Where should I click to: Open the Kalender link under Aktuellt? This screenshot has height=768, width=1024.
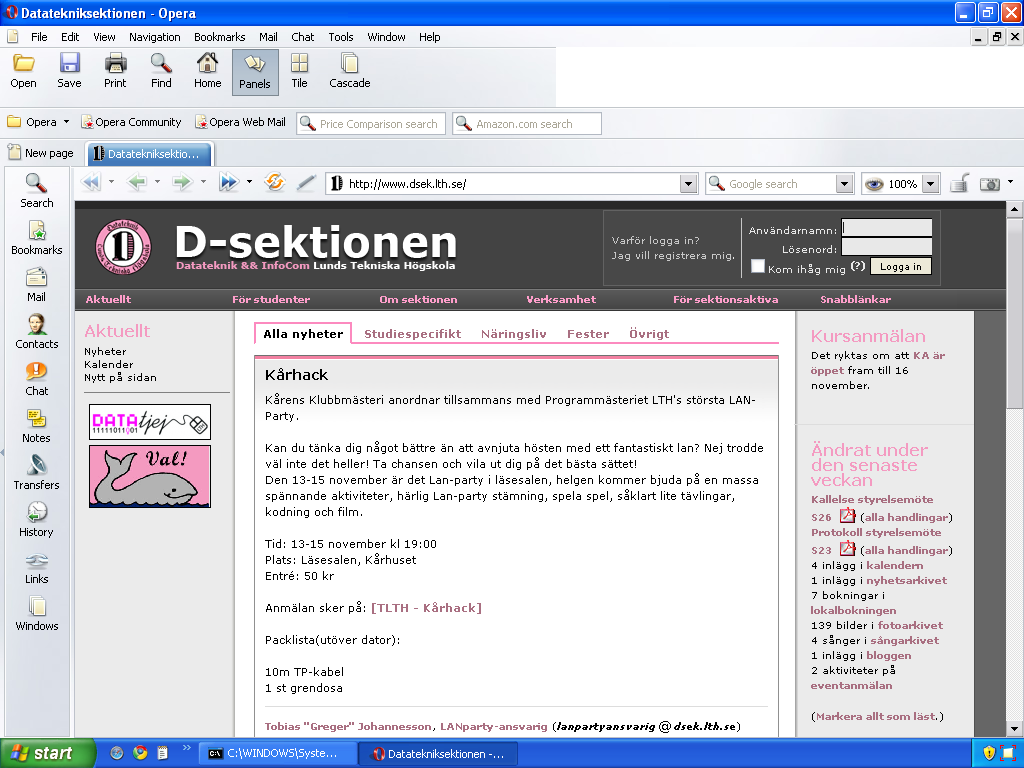[108, 364]
